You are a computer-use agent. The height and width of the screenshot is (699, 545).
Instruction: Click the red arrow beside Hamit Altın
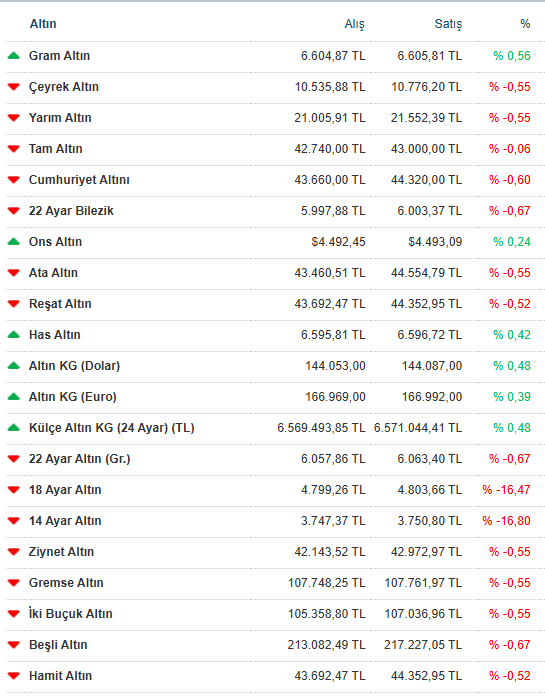point(14,676)
